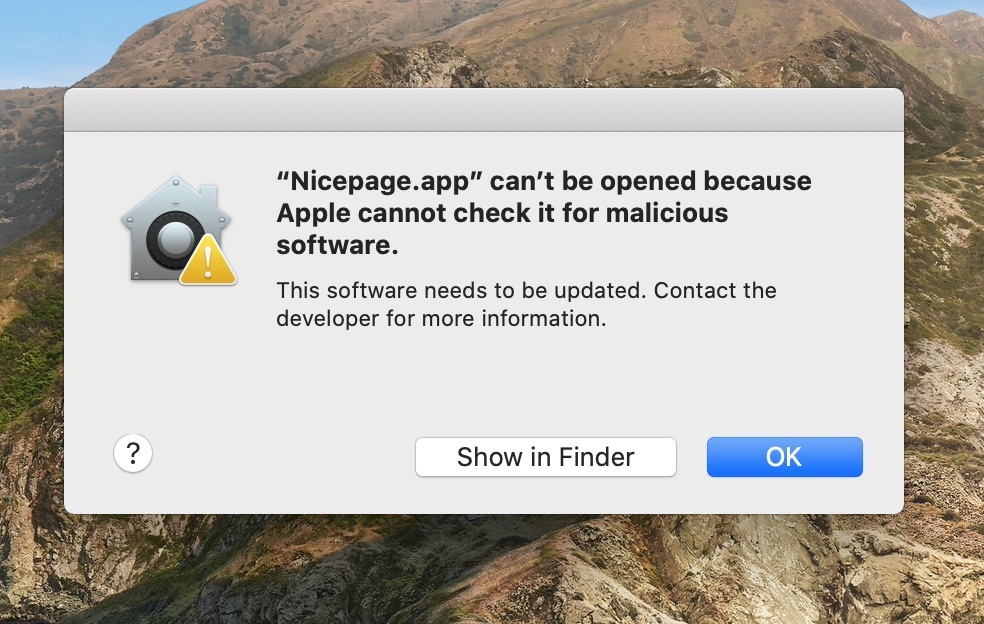Viewport: 984px width, 624px height.
Task: Click "developer for more information" line
Action: [441, 318]
